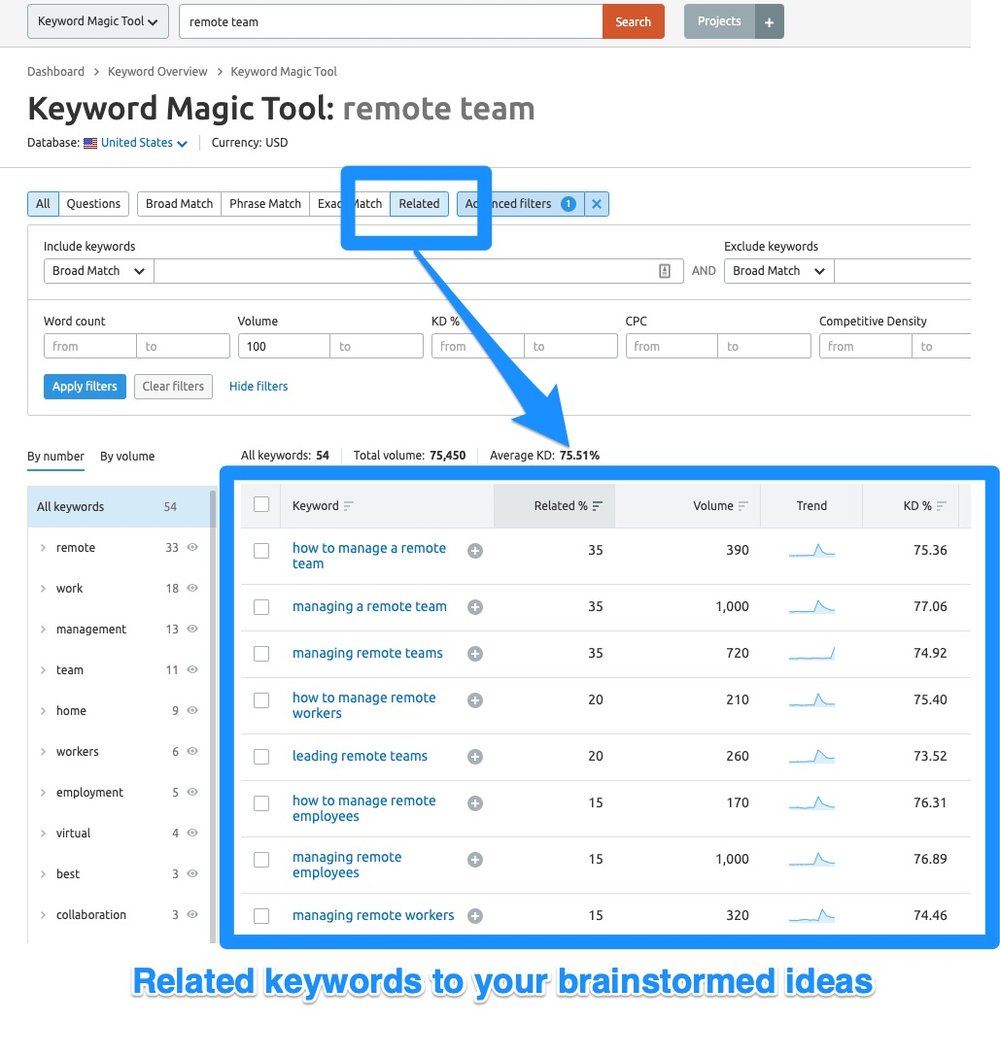Click Clear filters button
Image resolution: width=1000 pixels, height=1056 pixels.
pos(173,387)
